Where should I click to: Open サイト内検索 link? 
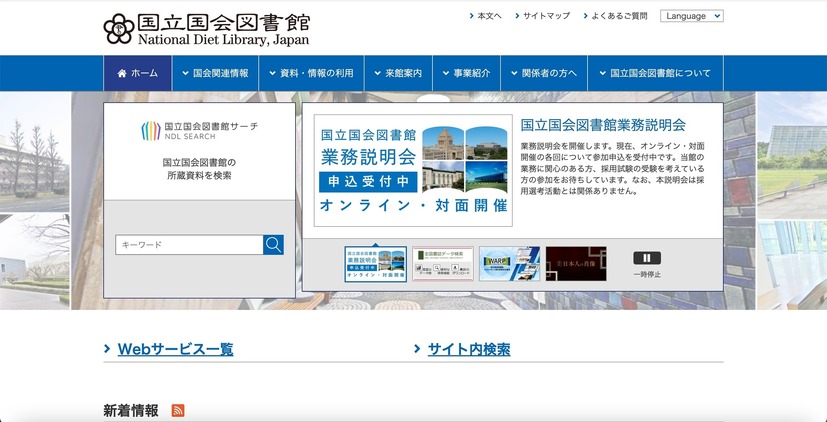469,349
